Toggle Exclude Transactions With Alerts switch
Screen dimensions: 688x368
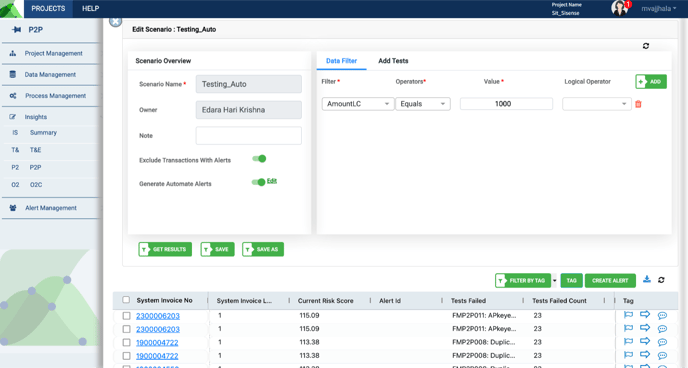(x=259, y=159)
